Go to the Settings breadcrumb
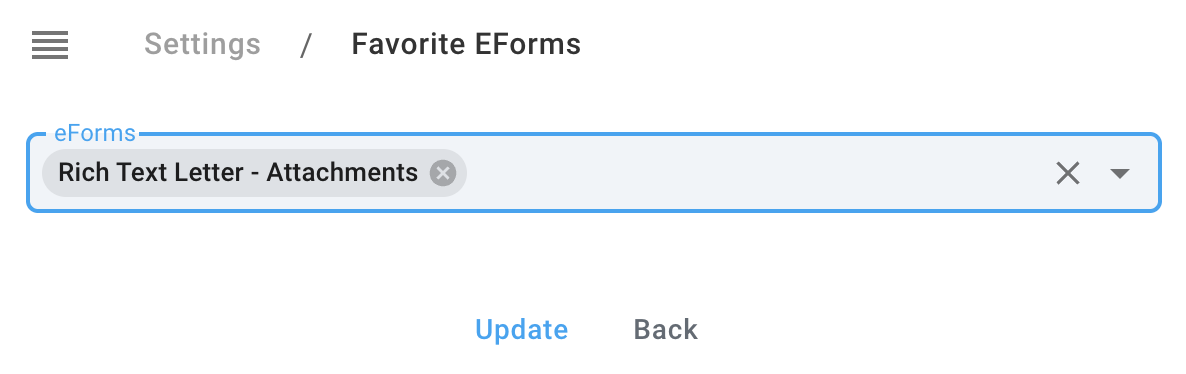Image resolution: width=1186 pixels, height=374 pixels. [x=203, y=44]
